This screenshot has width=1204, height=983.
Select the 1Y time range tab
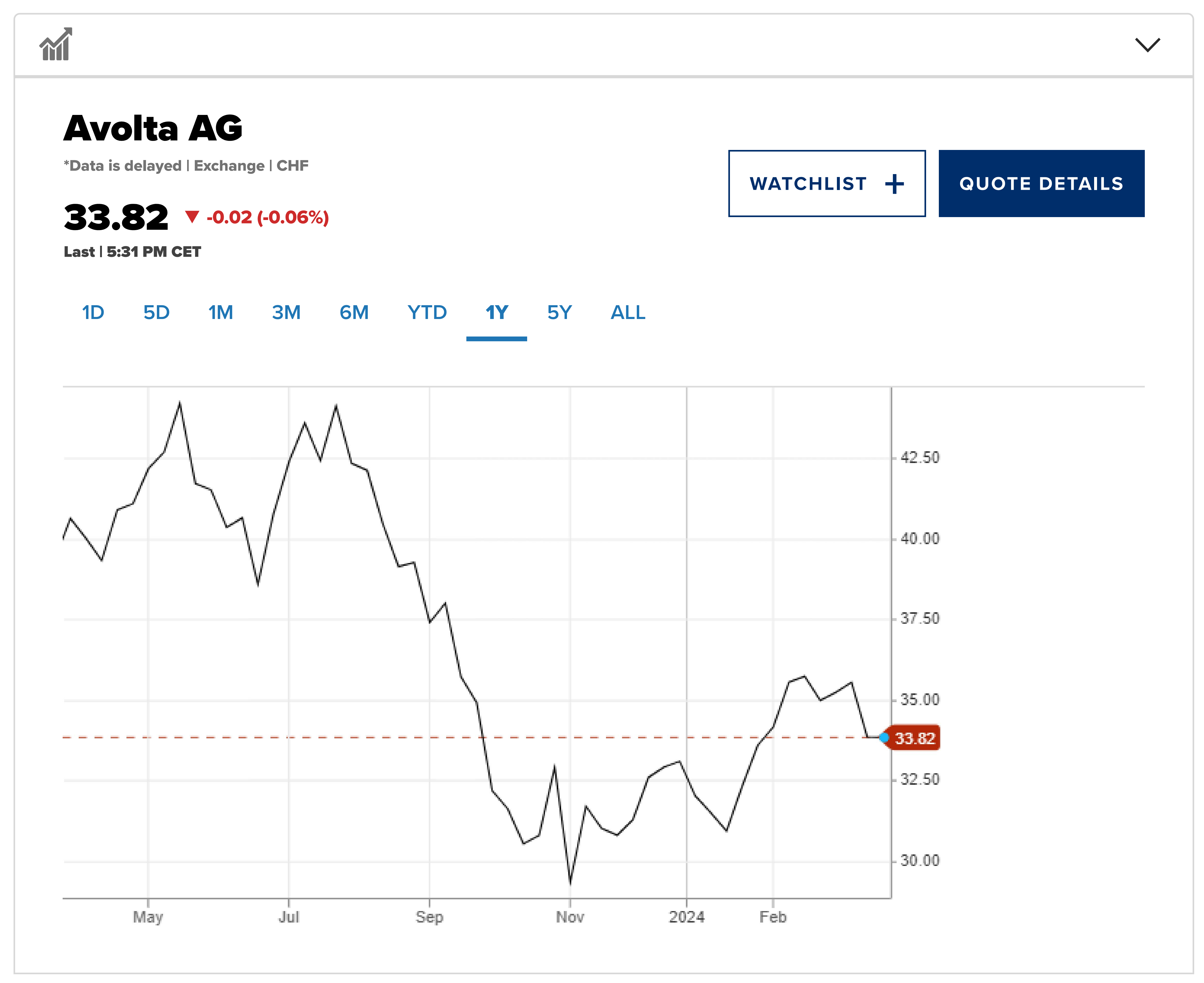point(497,313)
